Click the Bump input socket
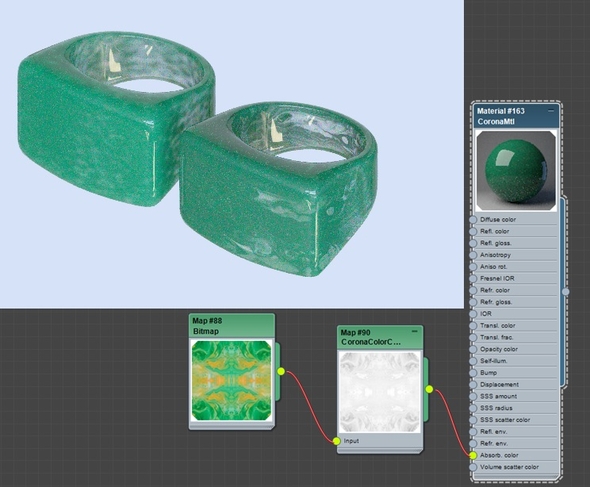Image resolution: width=590 pixels, height=487 pixels. pyautogui.click(x=473, y=373)
